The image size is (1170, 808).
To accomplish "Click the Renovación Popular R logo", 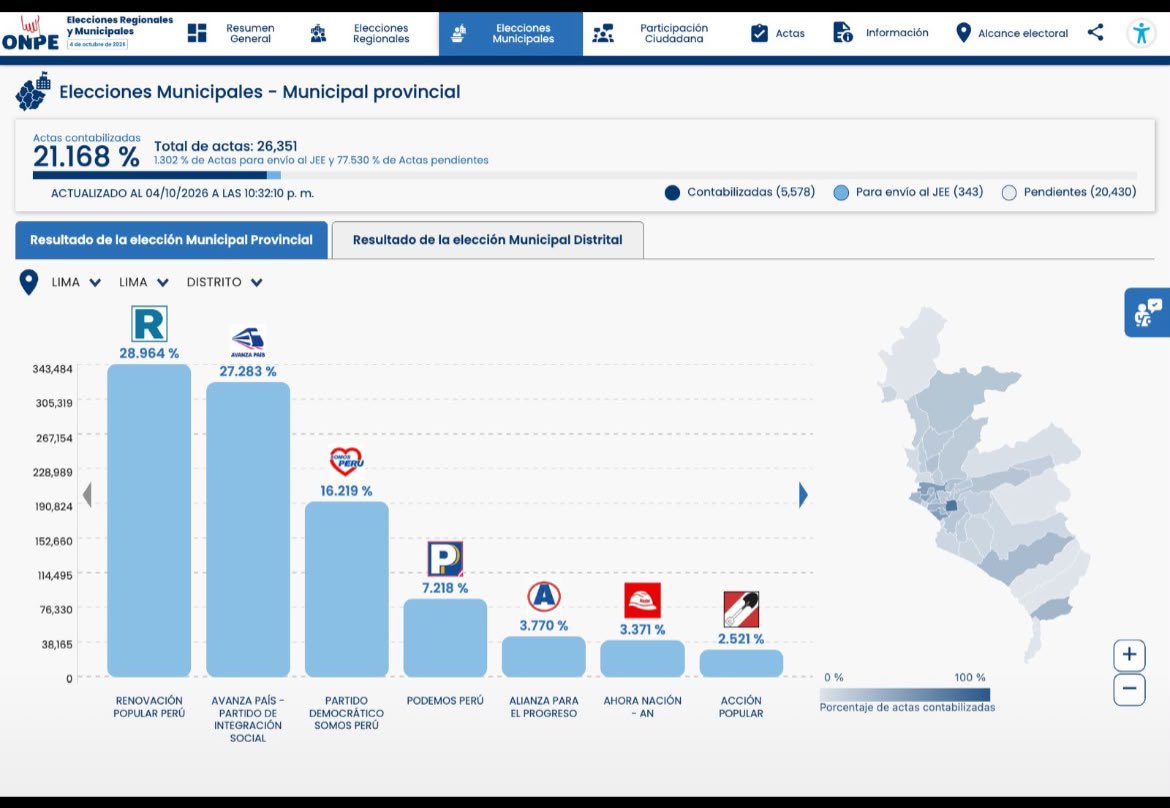I will [149, 324].
